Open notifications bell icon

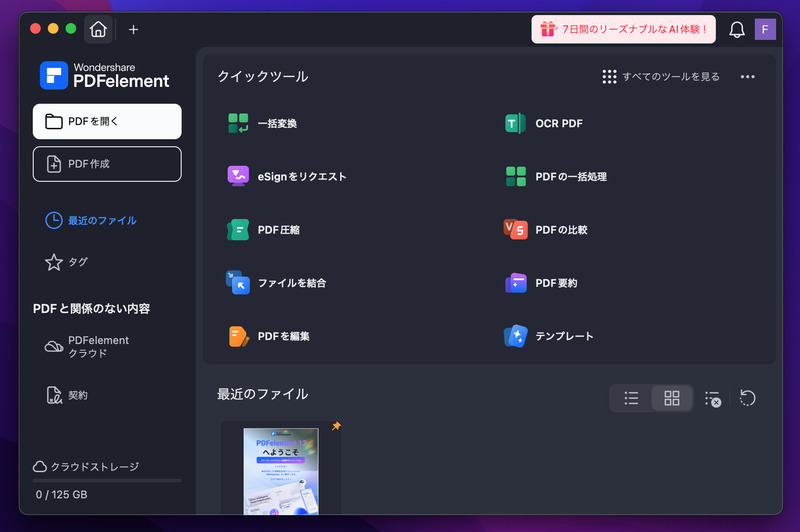coord(736,30)
